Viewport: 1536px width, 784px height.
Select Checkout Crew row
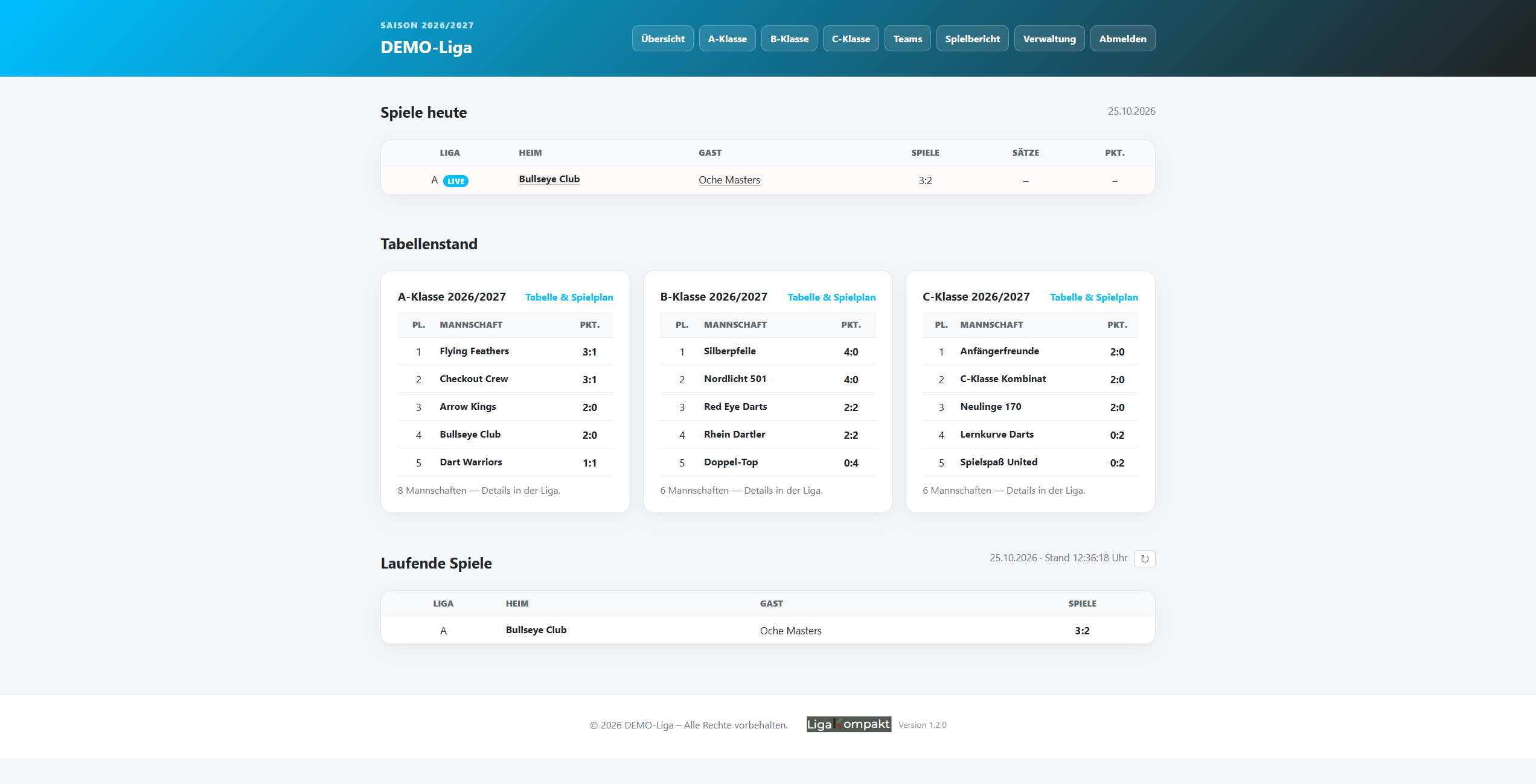(505, 379)
